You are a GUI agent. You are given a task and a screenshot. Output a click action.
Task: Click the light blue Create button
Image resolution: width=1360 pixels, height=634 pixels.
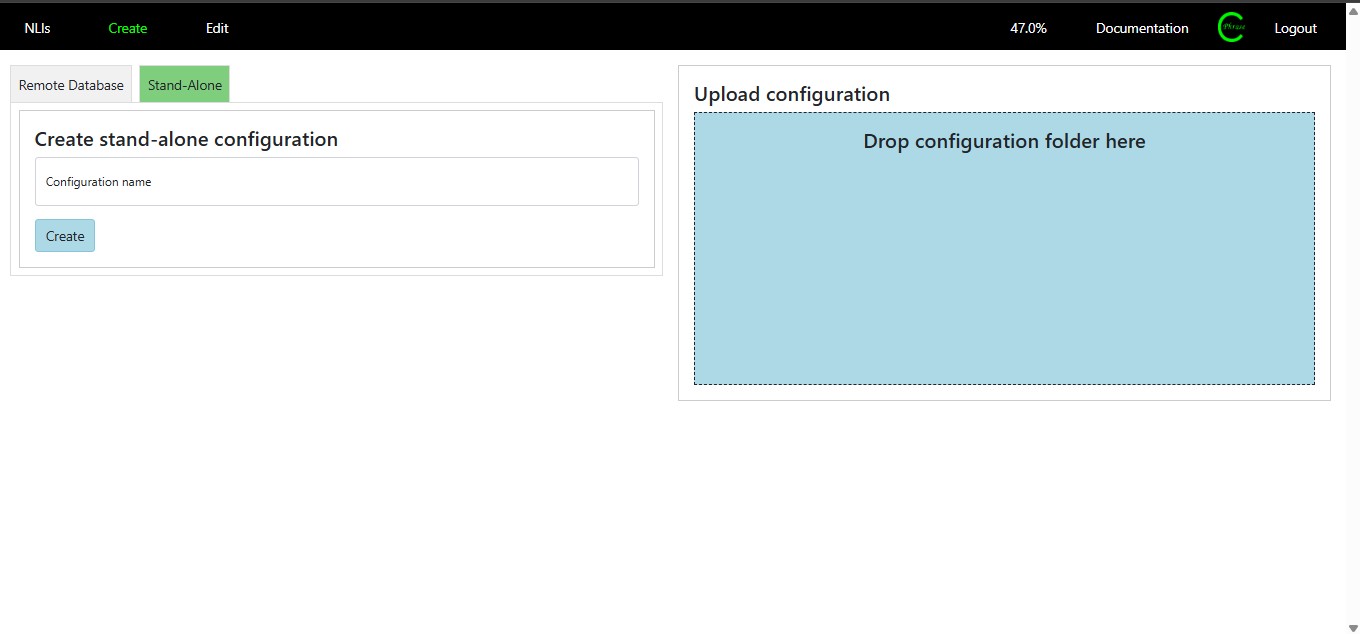click(x=65, y=236)
